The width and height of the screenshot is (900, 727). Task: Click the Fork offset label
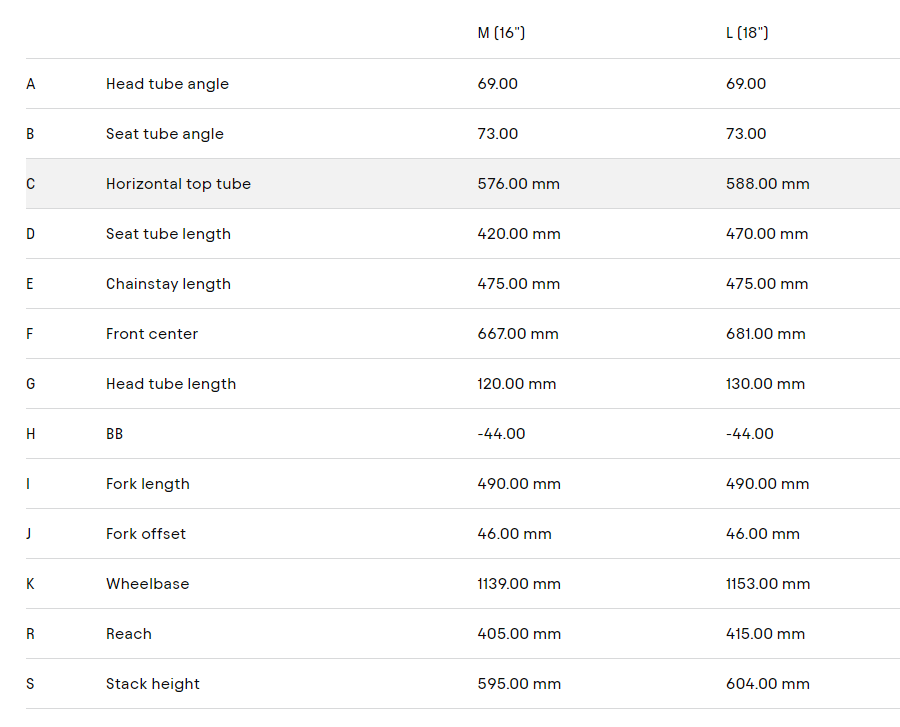(x=146, y=534)
